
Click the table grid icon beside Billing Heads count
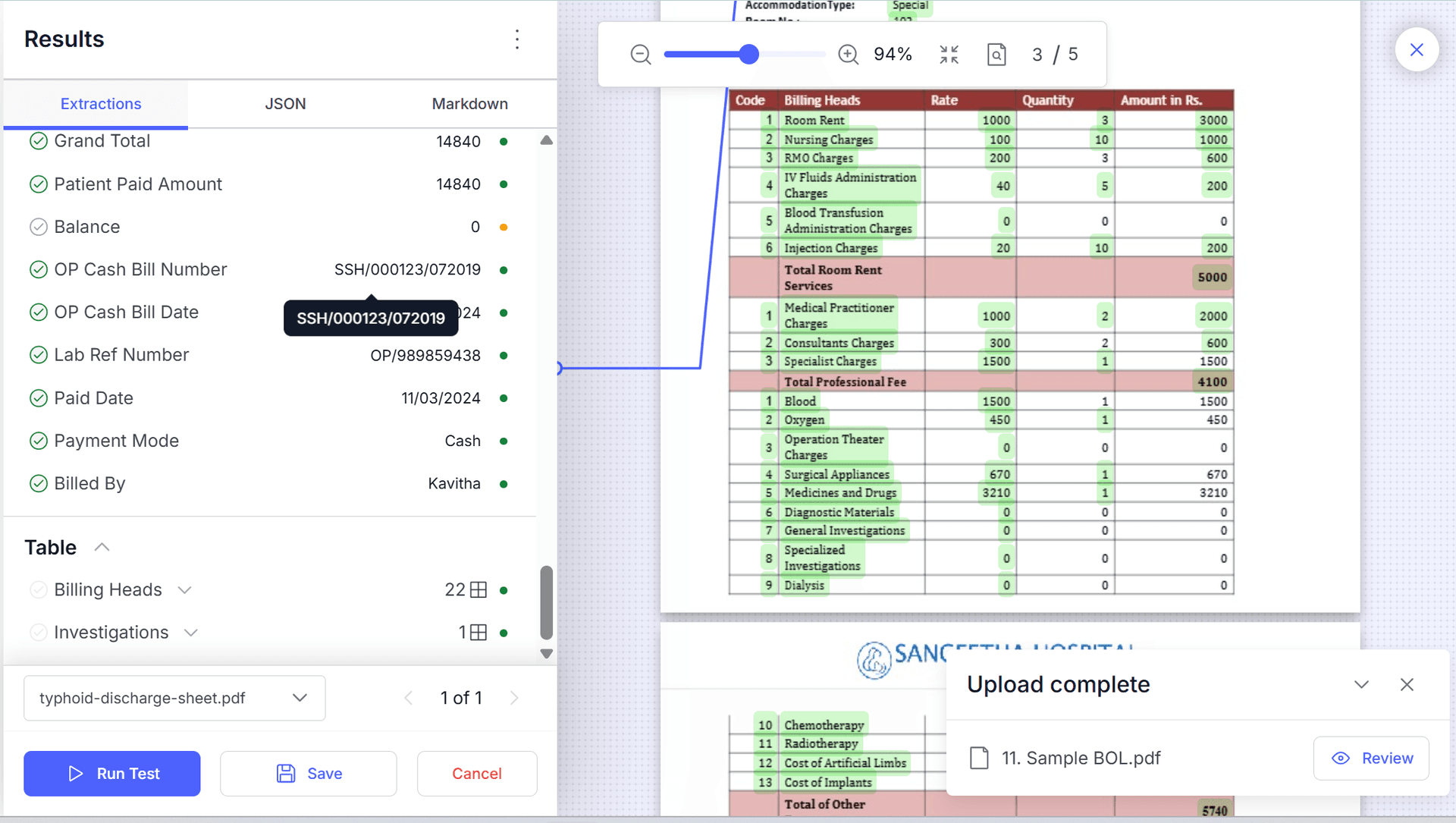tap(479, 589)
